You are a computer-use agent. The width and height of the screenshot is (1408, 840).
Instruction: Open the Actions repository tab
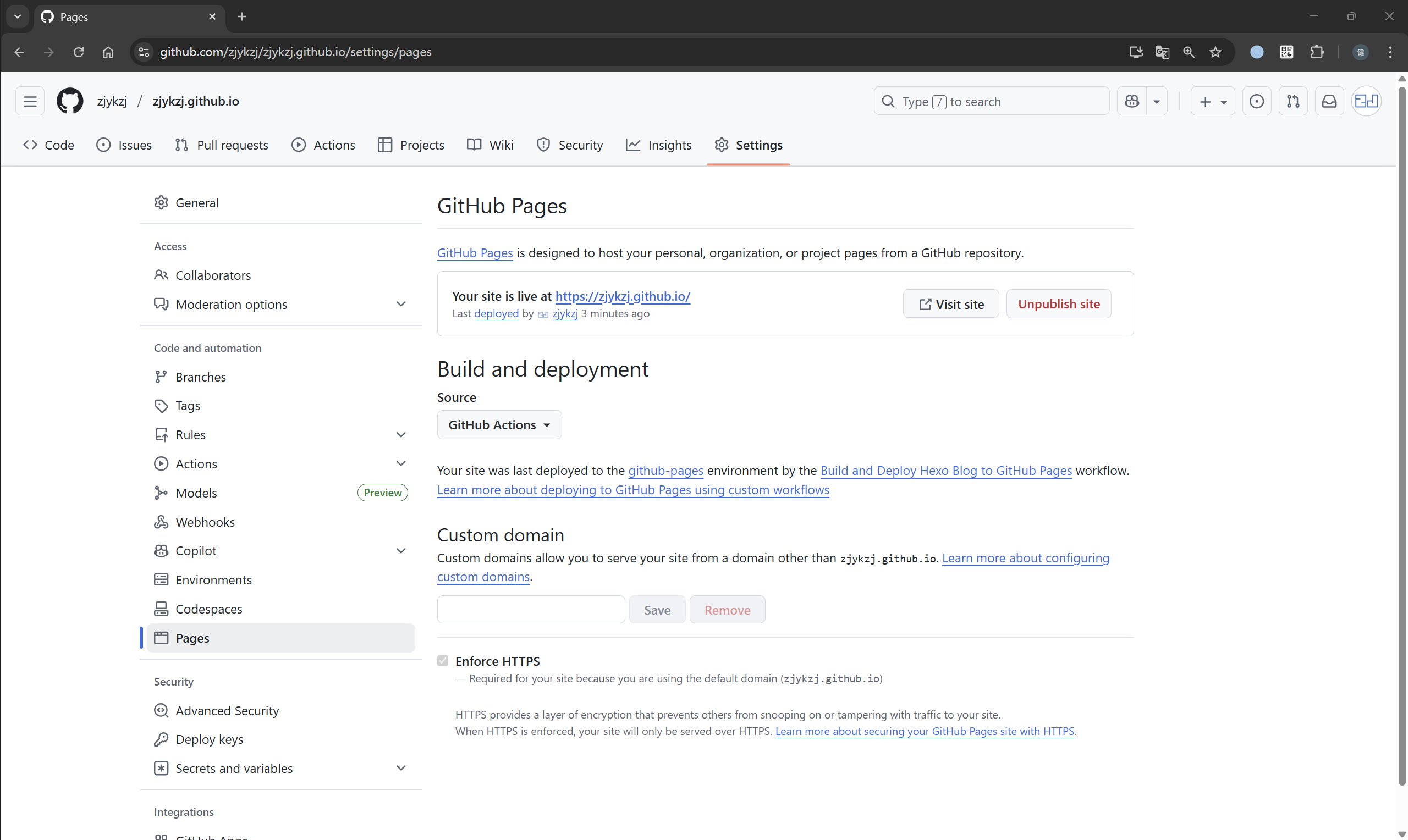point(323,145)
